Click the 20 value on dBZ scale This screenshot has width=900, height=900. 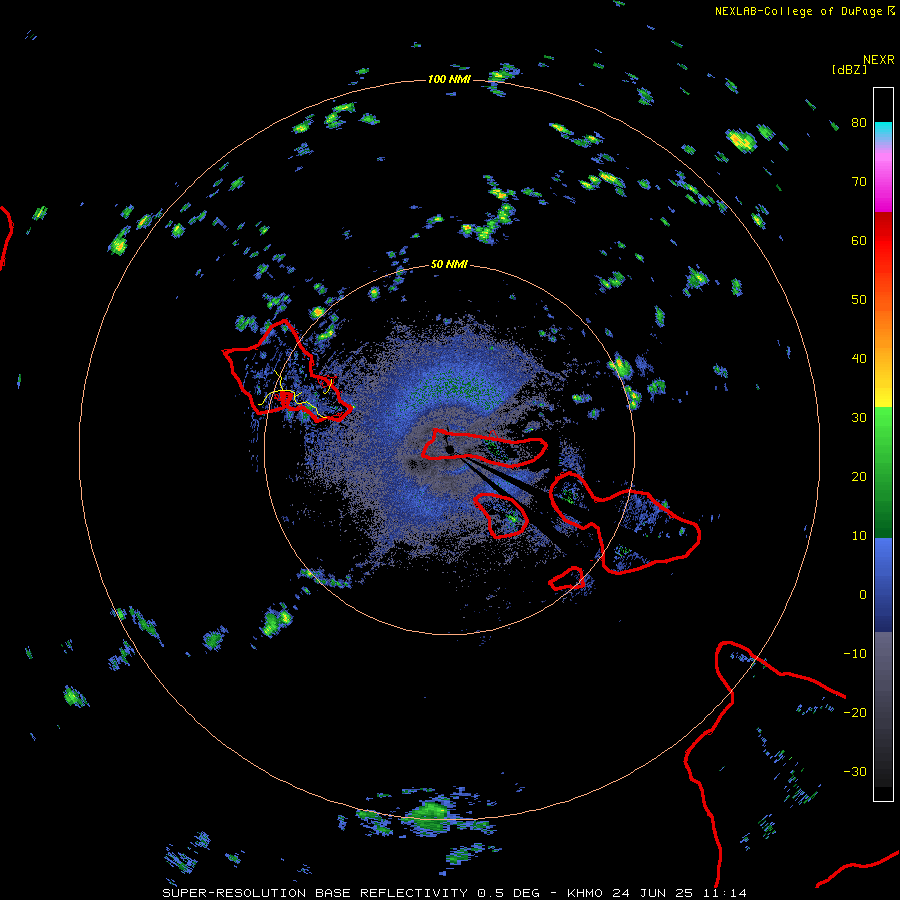coord(859,477)
